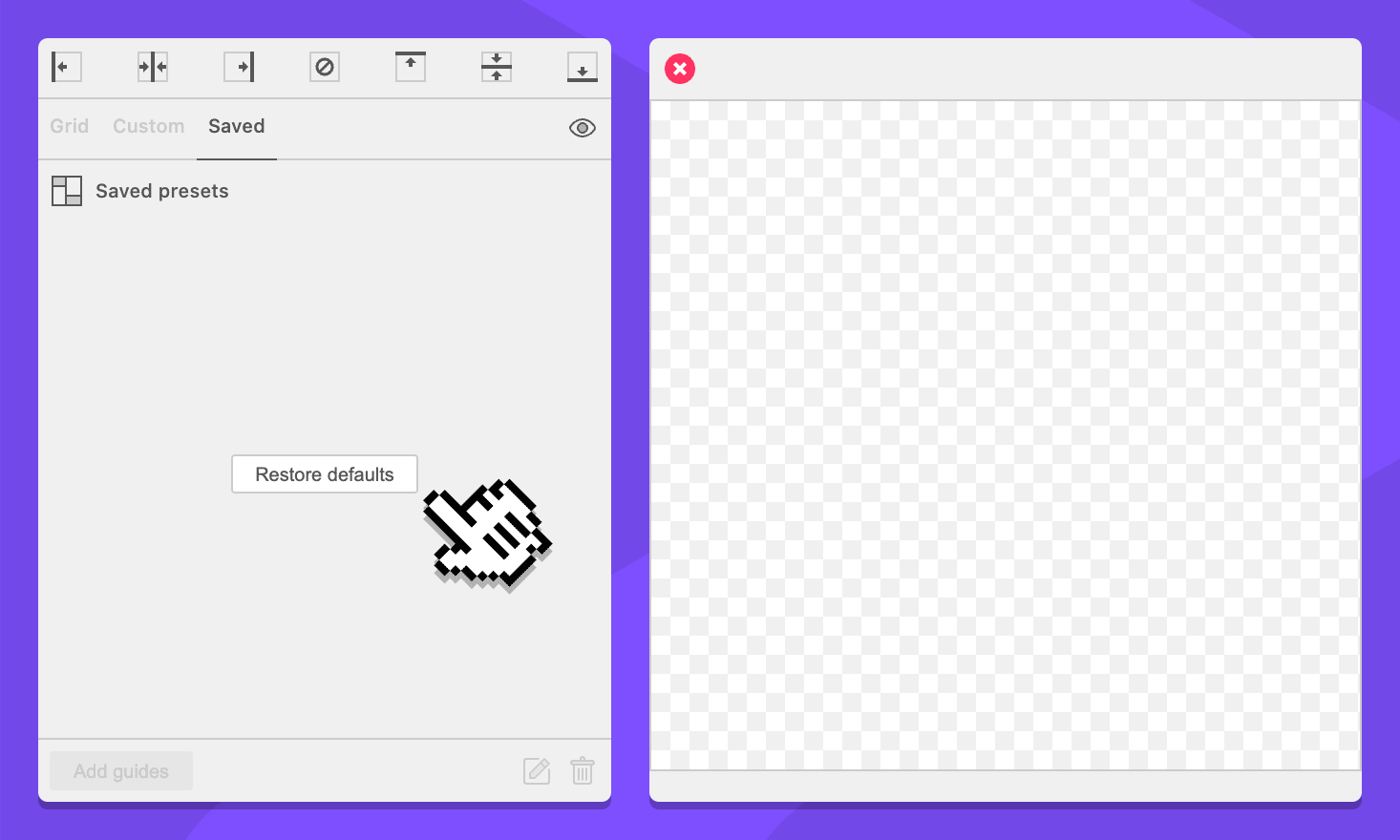Click the trash icon to delete preset
Screen dimensions: 1400x840
tap(583, 770)
